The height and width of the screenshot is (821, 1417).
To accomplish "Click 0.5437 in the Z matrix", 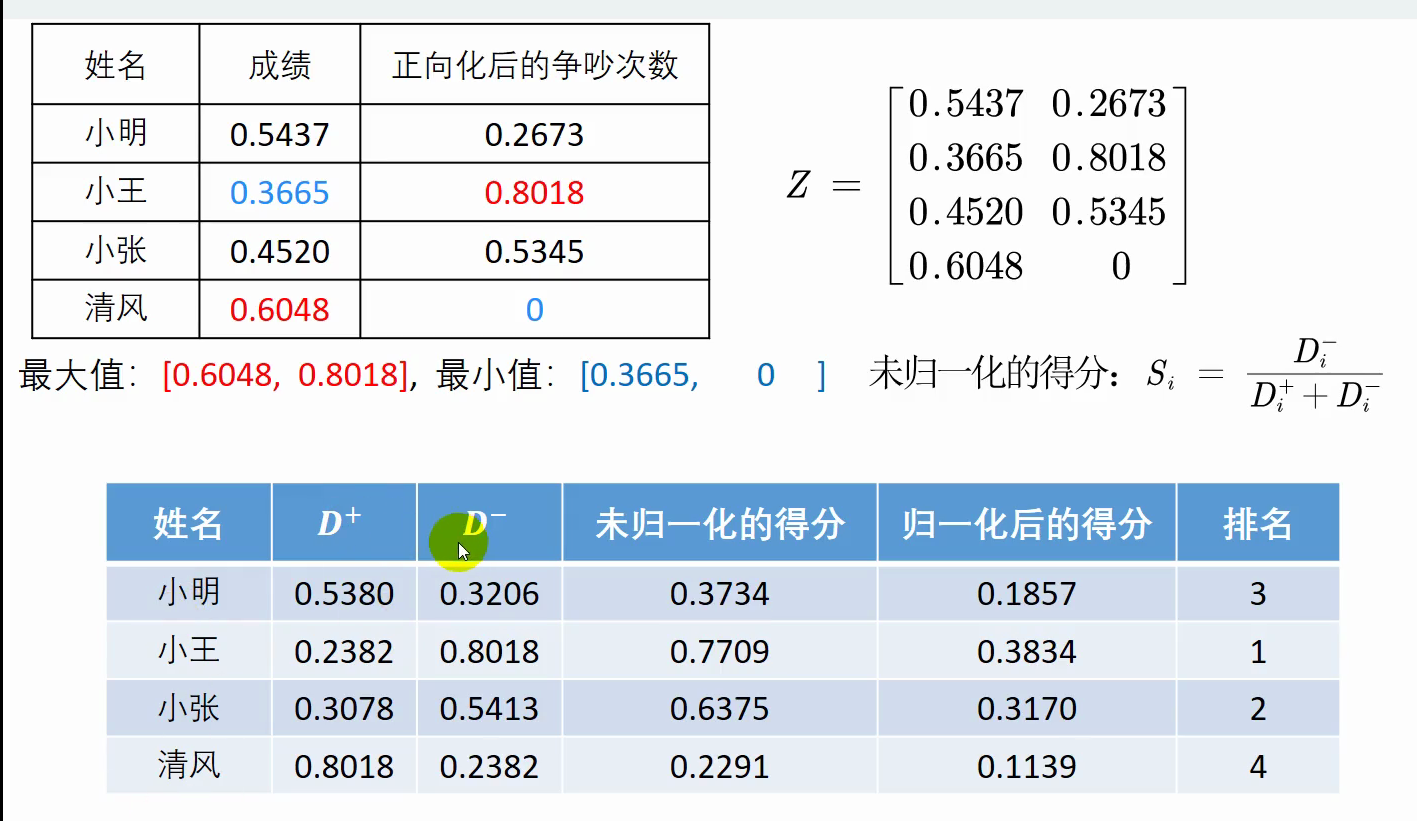I will 965,104.
